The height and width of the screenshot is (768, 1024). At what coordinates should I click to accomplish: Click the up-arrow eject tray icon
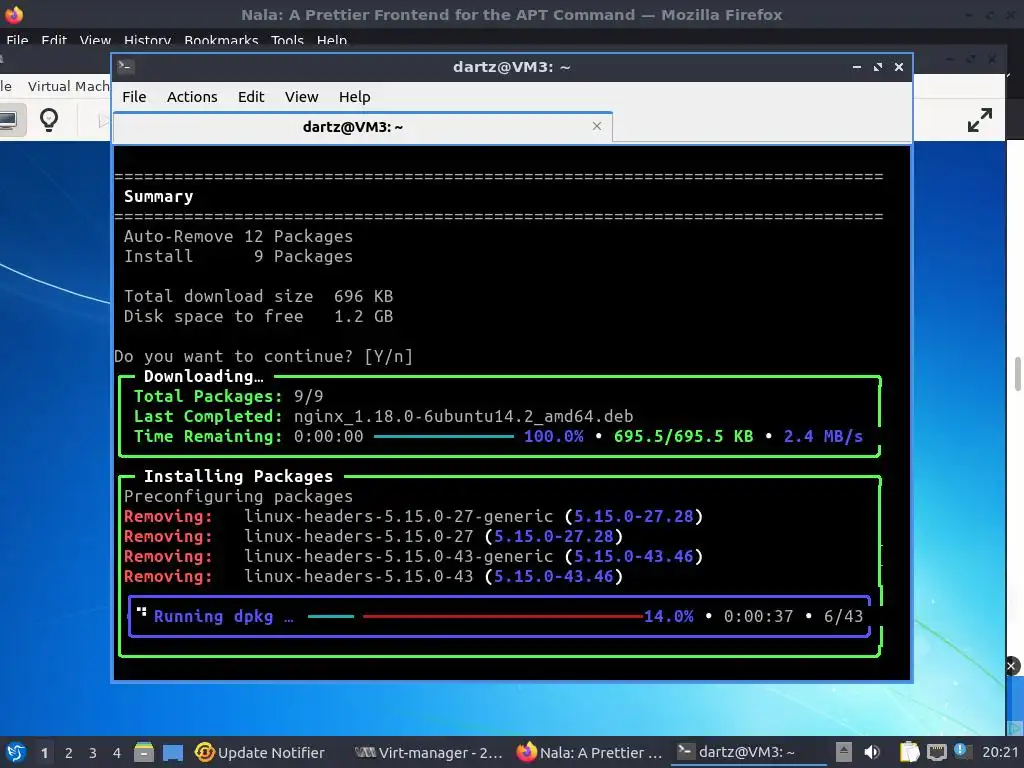844,752
